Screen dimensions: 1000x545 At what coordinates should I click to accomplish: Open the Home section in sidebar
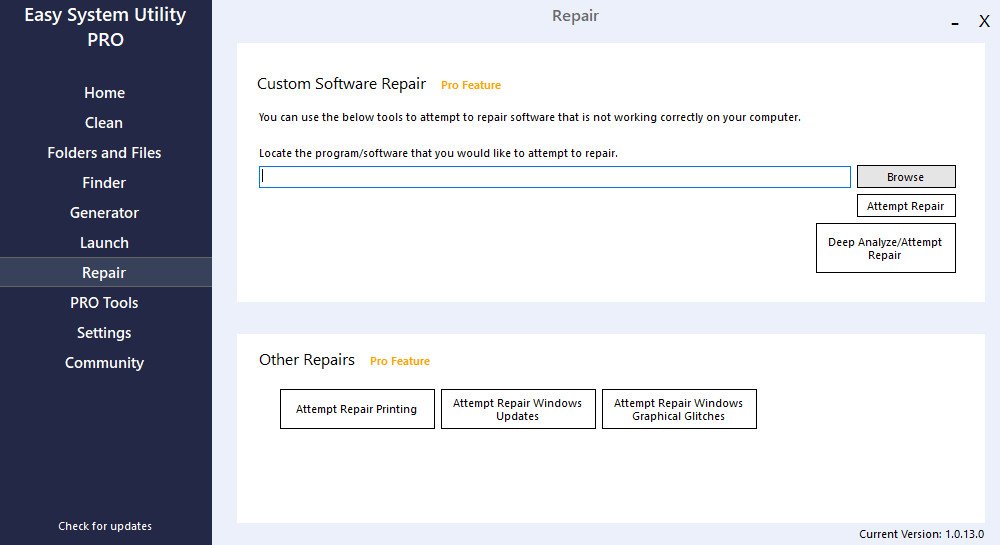point(104,93)
